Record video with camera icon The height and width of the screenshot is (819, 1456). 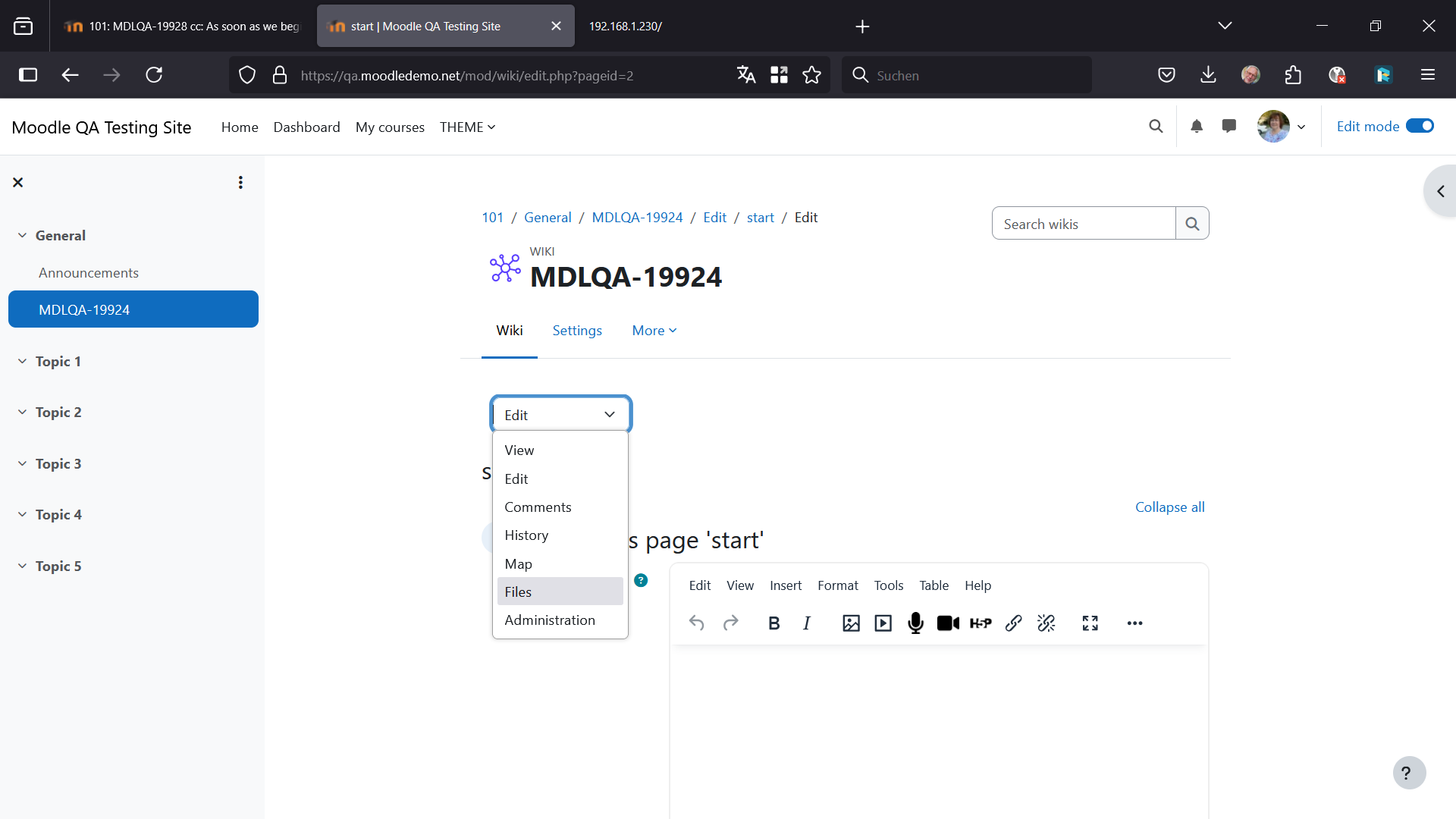point(948,623)
